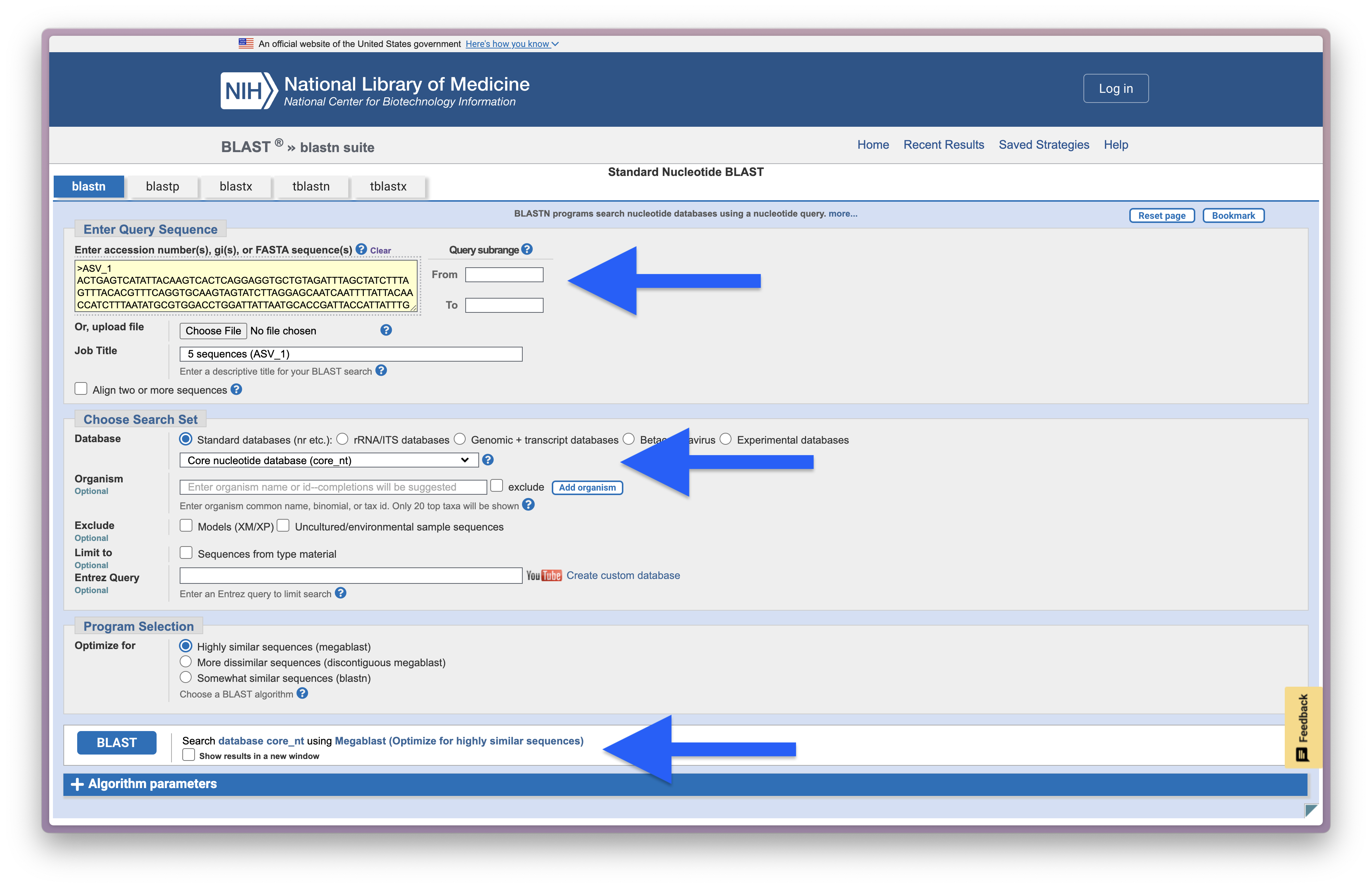Select Genomic + transcript databases option
Image resolution: width=1372 pixels, height=888 pixels.
pos(459,439)
